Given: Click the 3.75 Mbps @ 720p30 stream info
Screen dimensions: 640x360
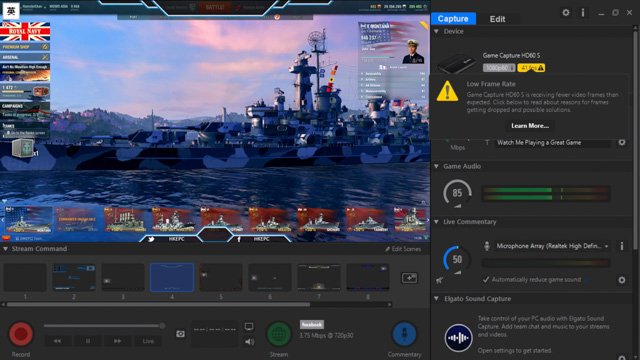Looking at the screenshot, I should pos(326,336).
